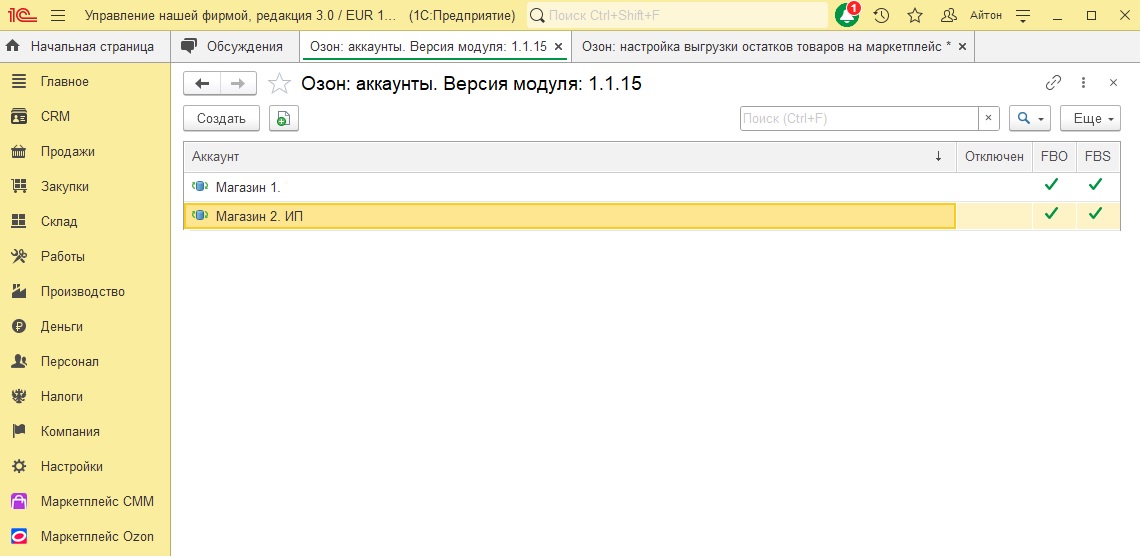The height and width of the screenshot is (557, 1141).
Task: Toggle FBS checkmark for Магазин 2. ИП
Action: coord(1096,214)
